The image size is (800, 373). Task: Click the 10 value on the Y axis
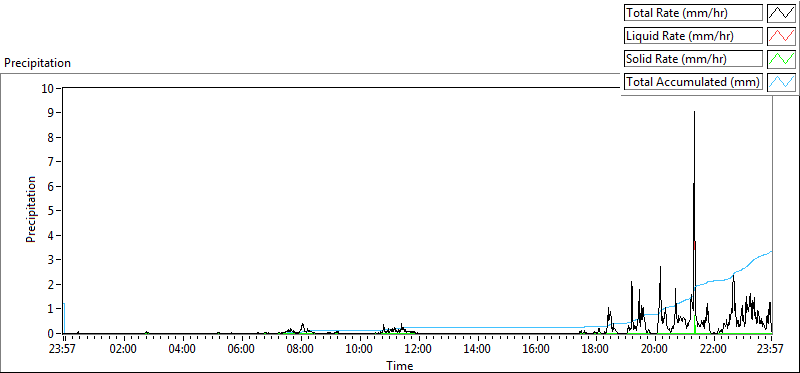pos(48,88)
